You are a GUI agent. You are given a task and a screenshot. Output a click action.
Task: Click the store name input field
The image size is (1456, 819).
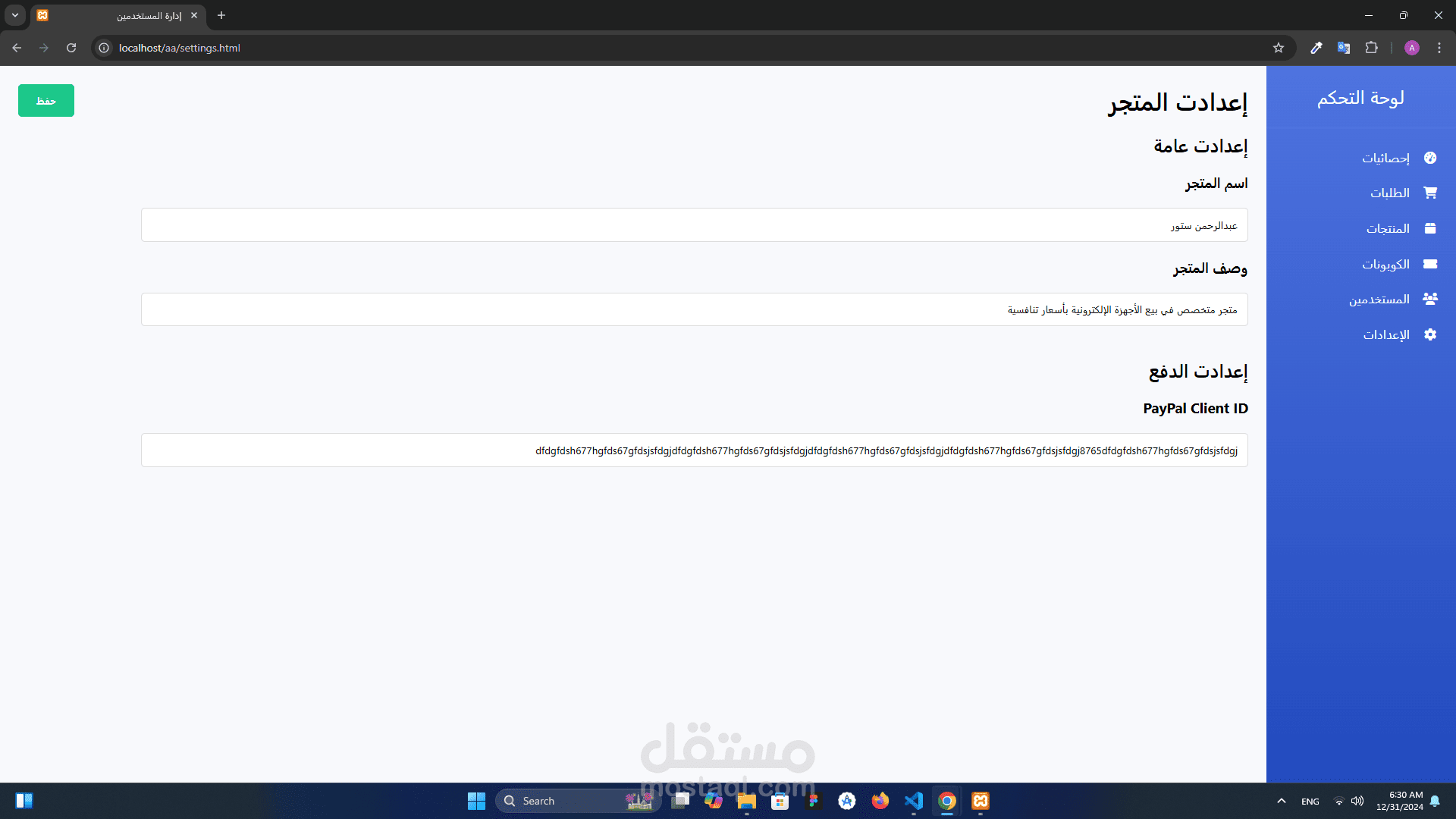[694, 225]
